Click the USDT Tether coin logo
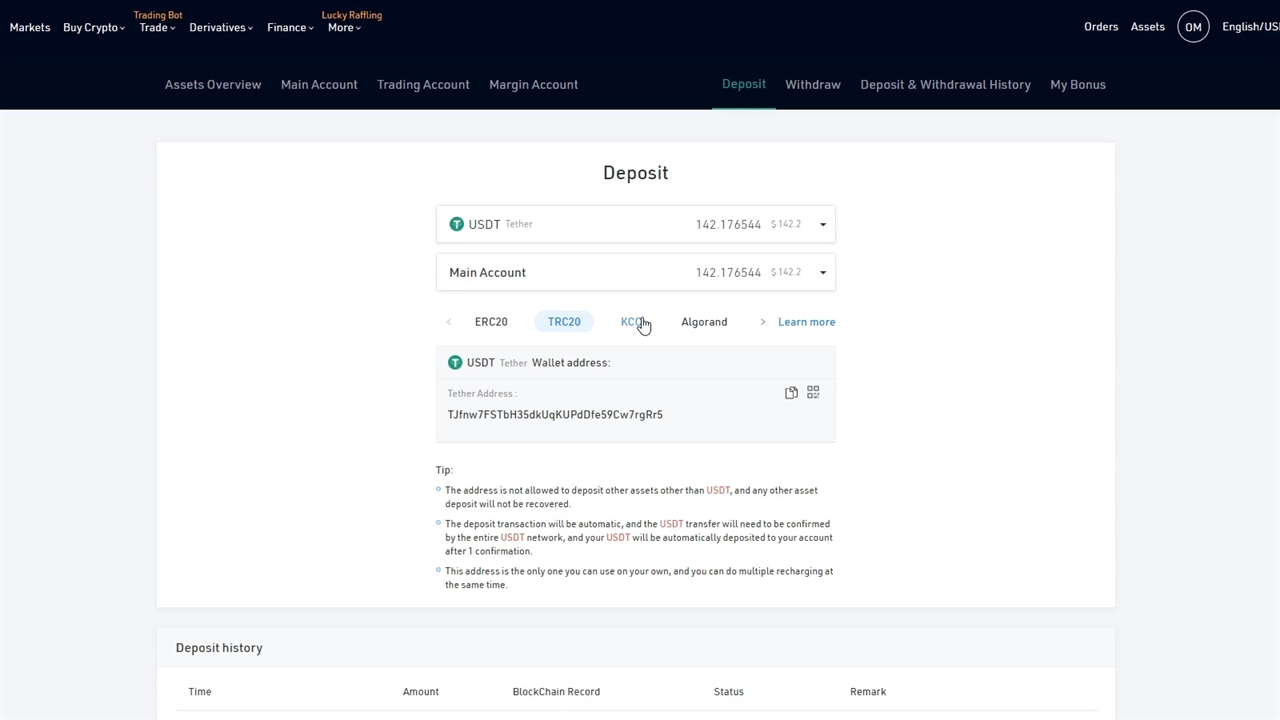 point(457,224)
